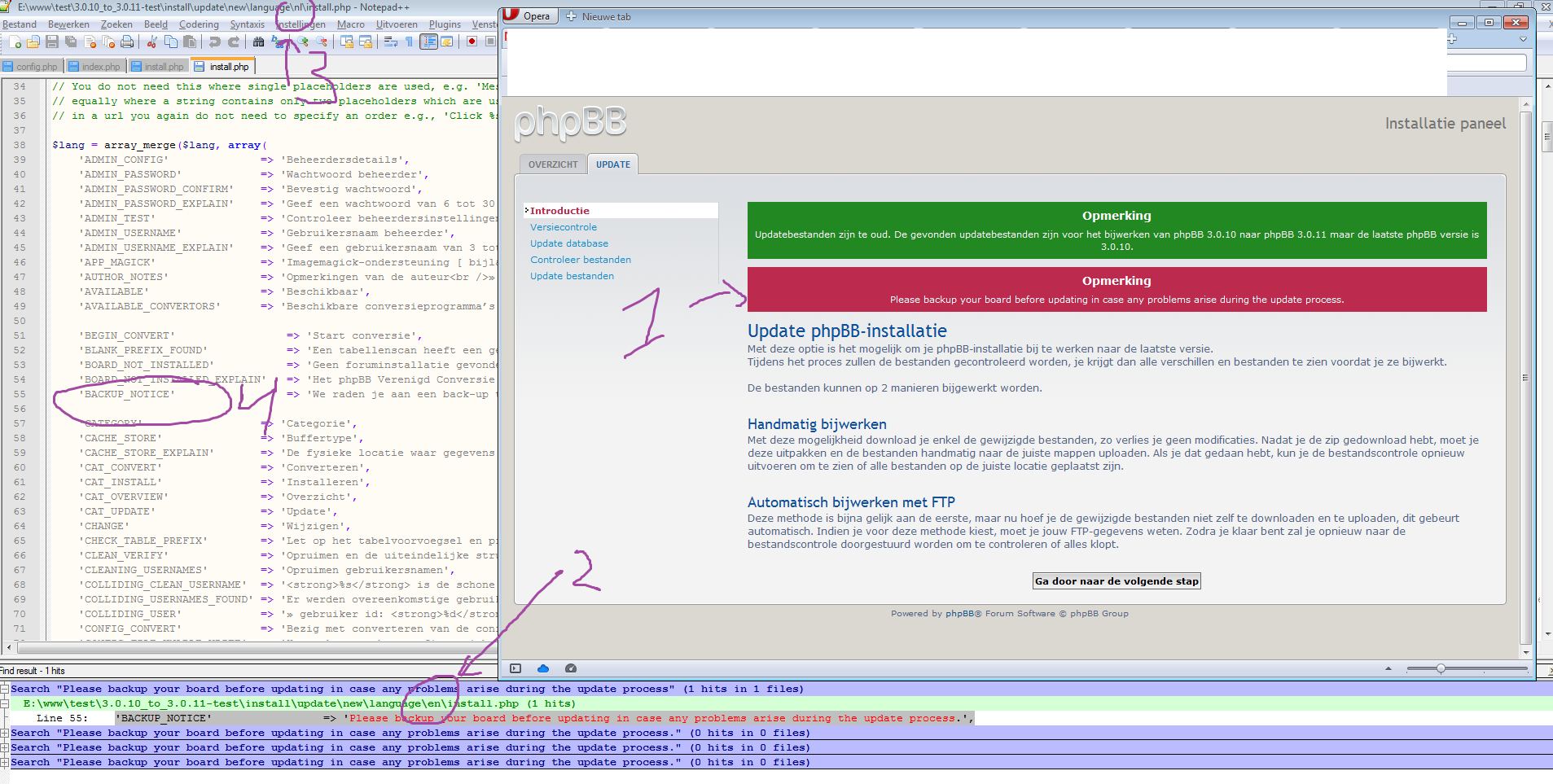
Task: Click the stop macro recording icon
Action: tap(490, 42)
